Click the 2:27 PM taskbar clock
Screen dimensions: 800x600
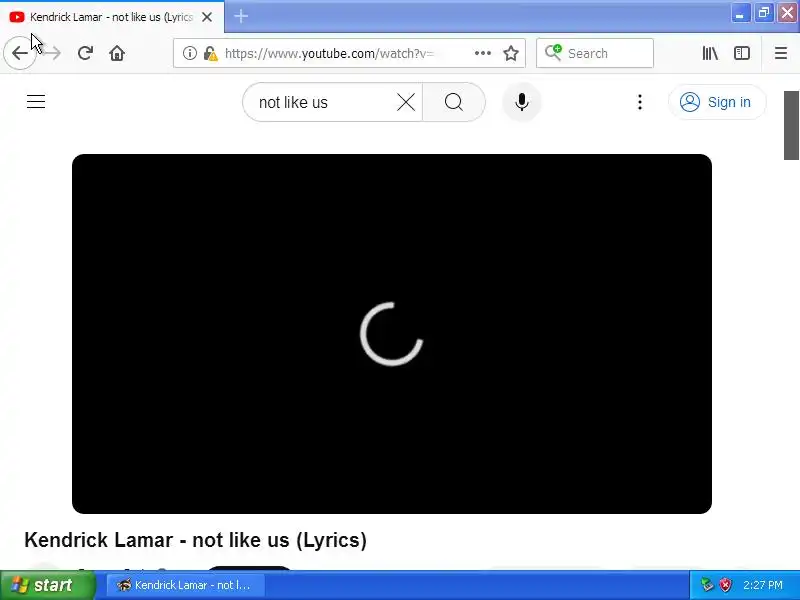click(763, 585)
